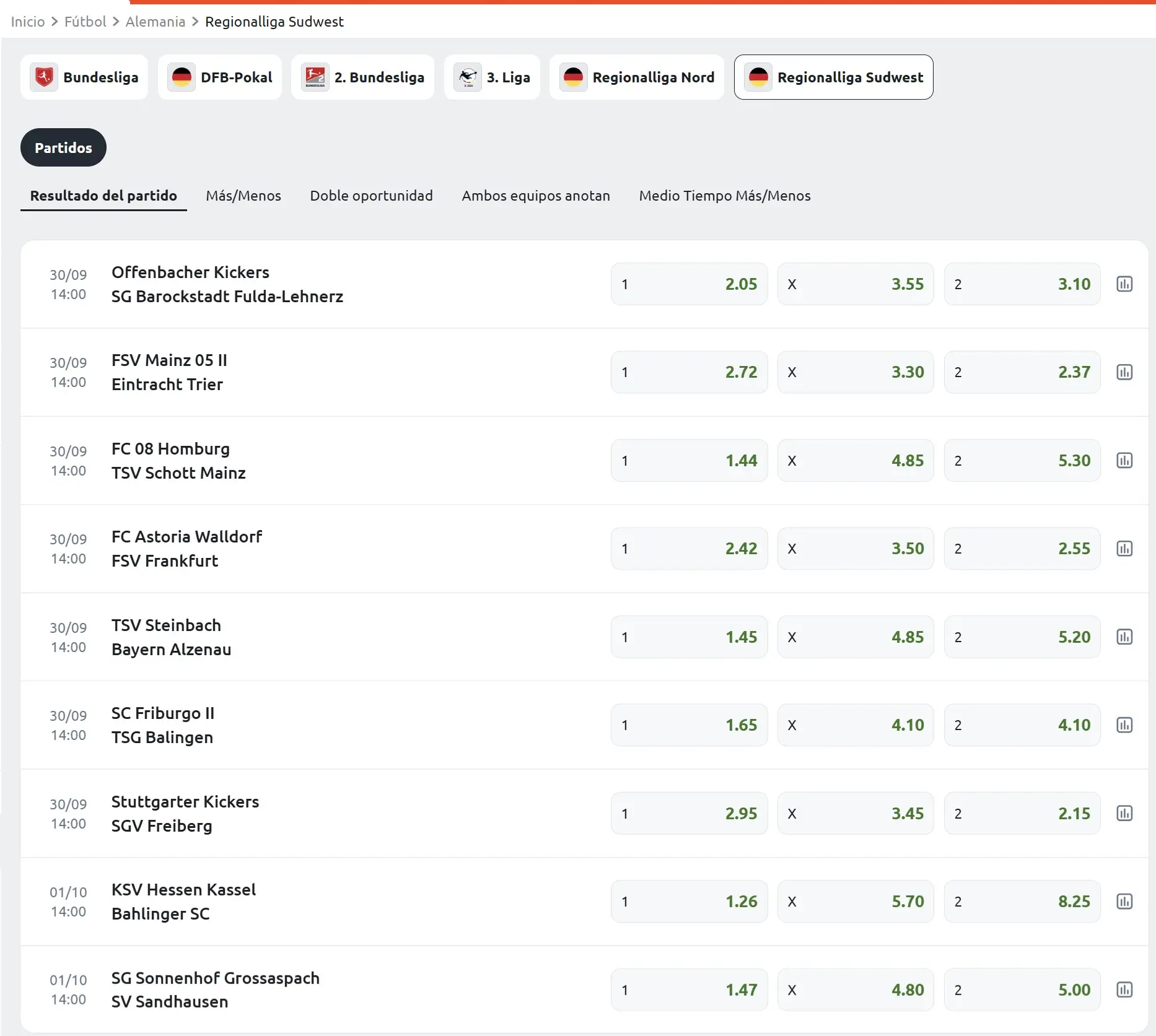Switch to Más/Menos market tab
The height and width of the screenshot is (1036, 1156).
[243, 196]
